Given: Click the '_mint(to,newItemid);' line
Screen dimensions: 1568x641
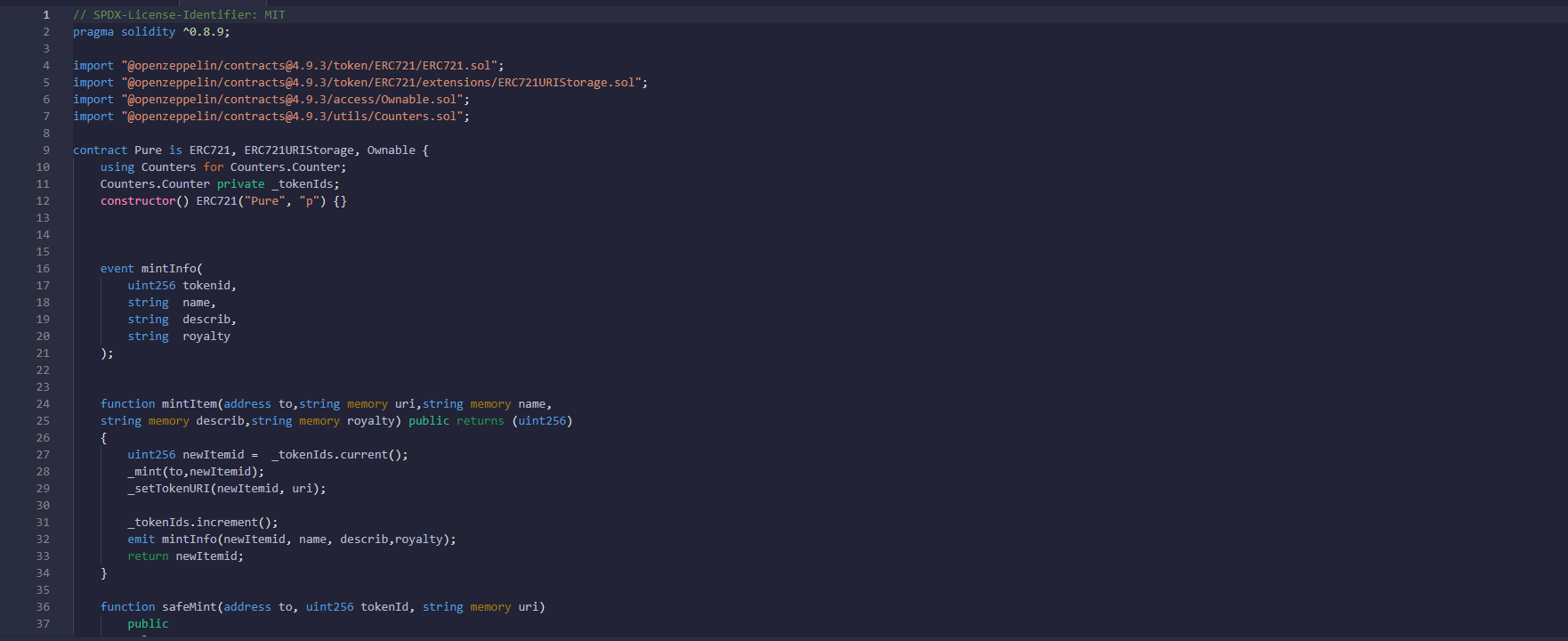Looking at the screenshot, I should pyautogui.click(x=196, y=471).
